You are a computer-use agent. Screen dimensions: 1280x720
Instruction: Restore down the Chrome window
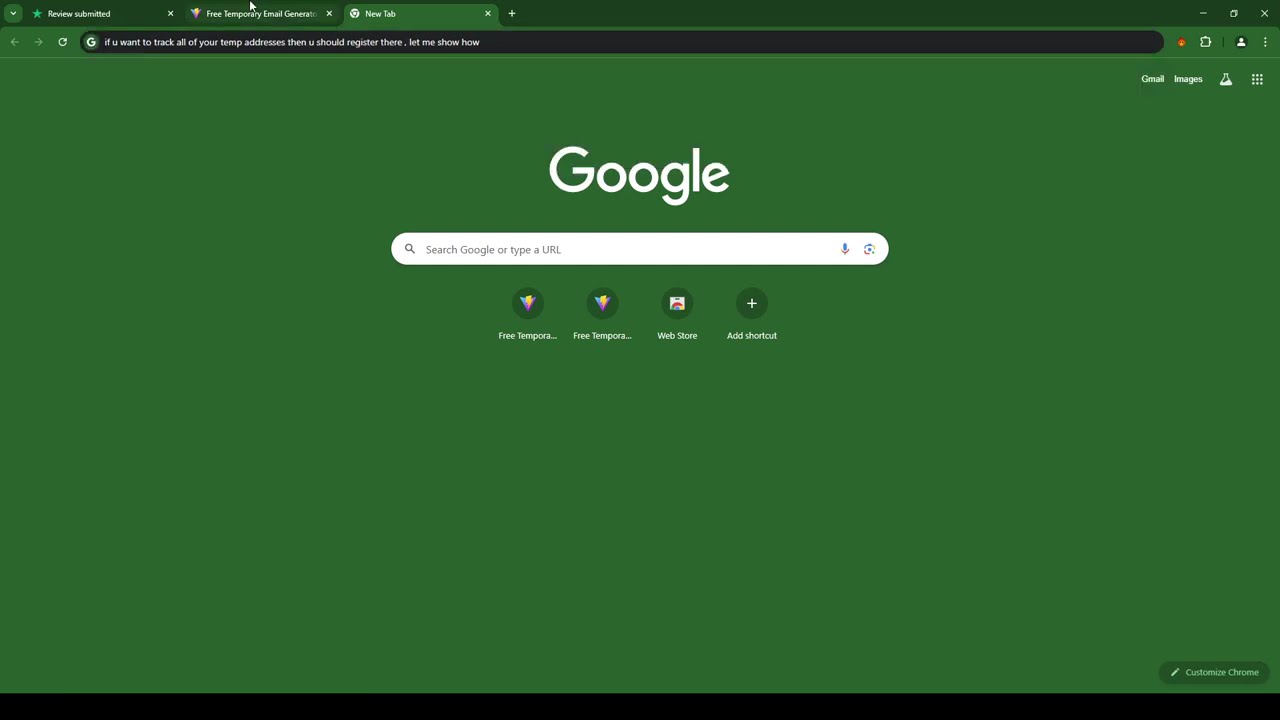click(1234, 14)
